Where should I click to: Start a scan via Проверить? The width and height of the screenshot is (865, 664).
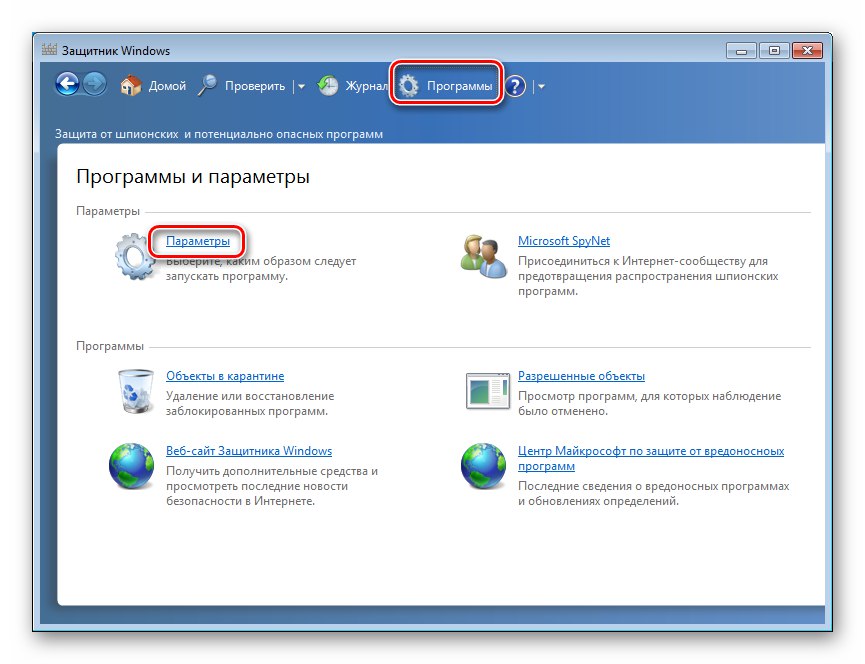(x=255, y=86)
